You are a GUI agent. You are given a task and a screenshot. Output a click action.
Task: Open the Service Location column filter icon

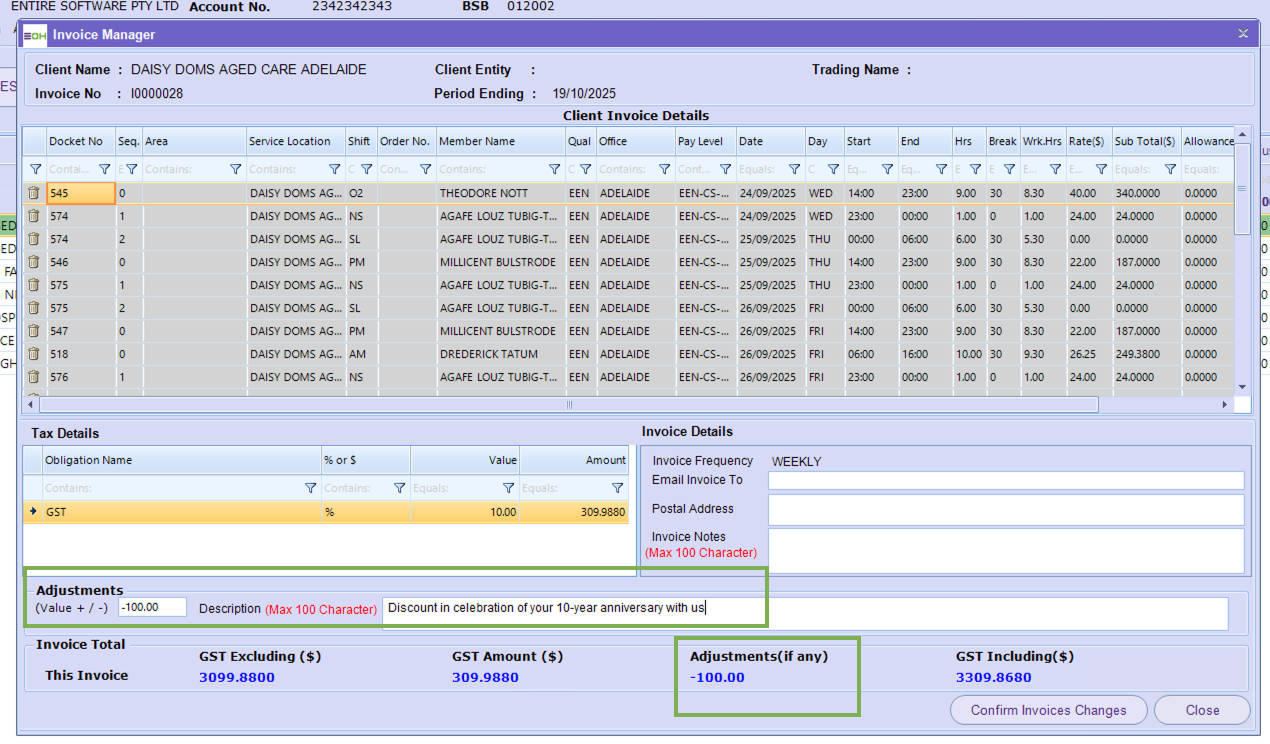[x=334, y=169]
